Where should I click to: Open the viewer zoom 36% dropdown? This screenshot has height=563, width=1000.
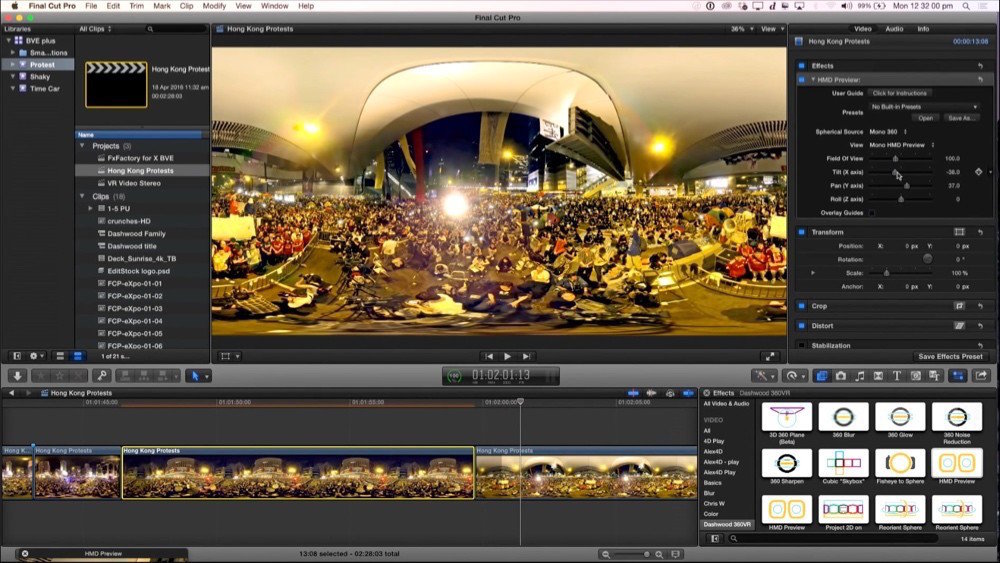pyautogui.click(x=742, y=29)
